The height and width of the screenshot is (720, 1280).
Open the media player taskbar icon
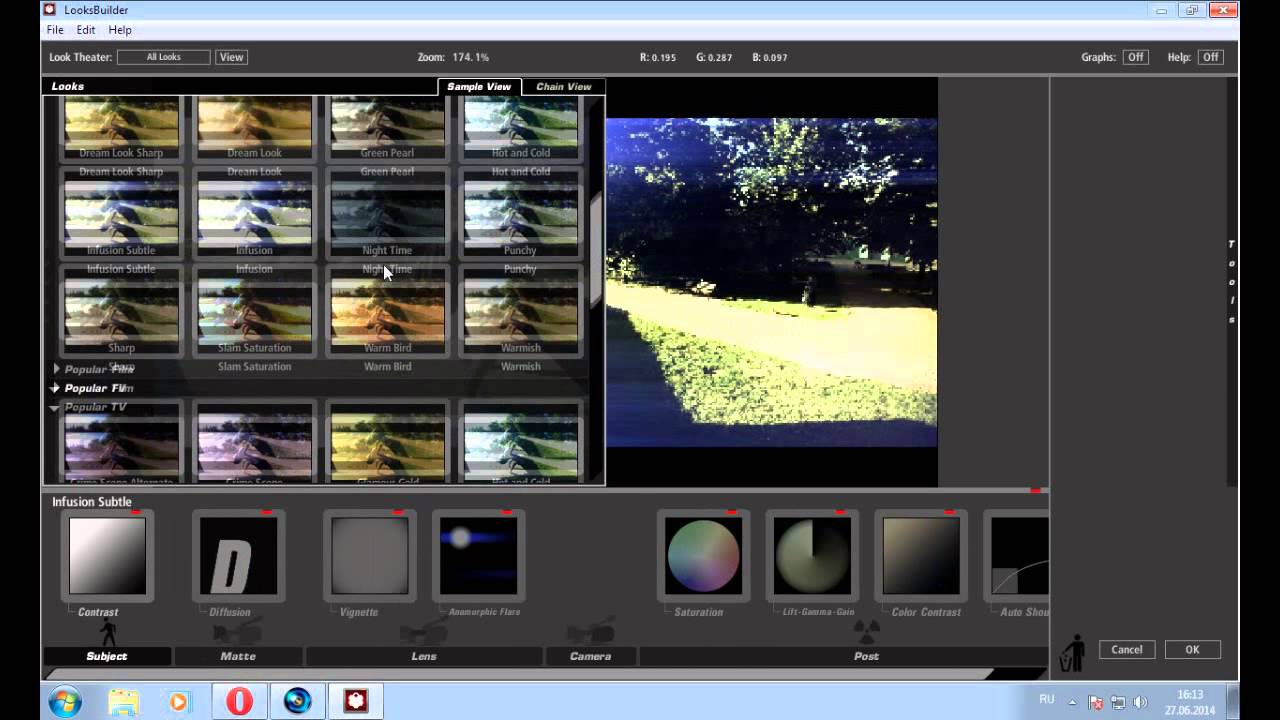pos(178,701)
